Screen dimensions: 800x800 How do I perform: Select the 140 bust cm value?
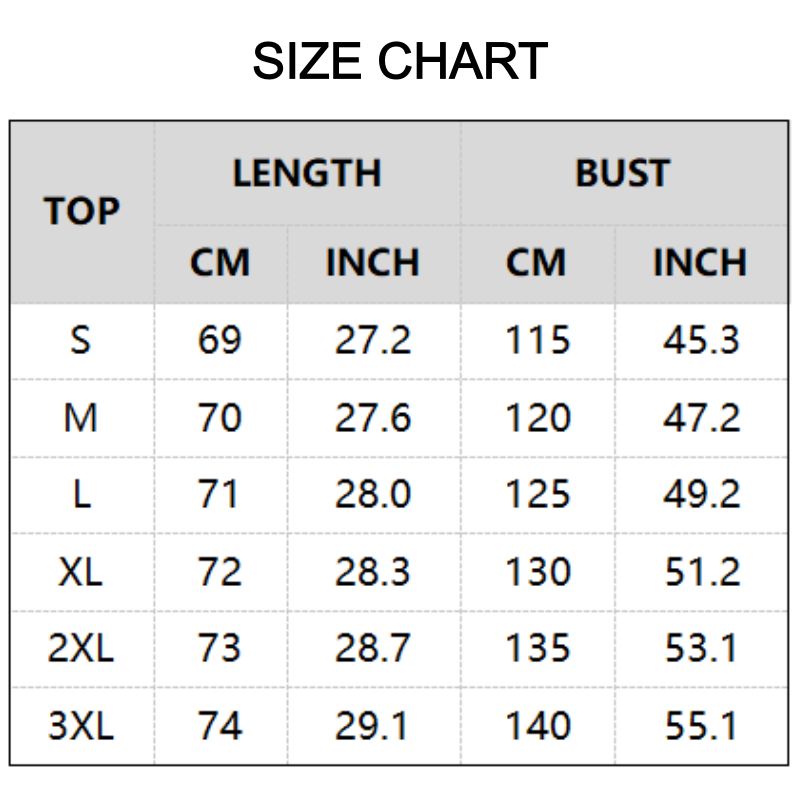pos(538,725)
